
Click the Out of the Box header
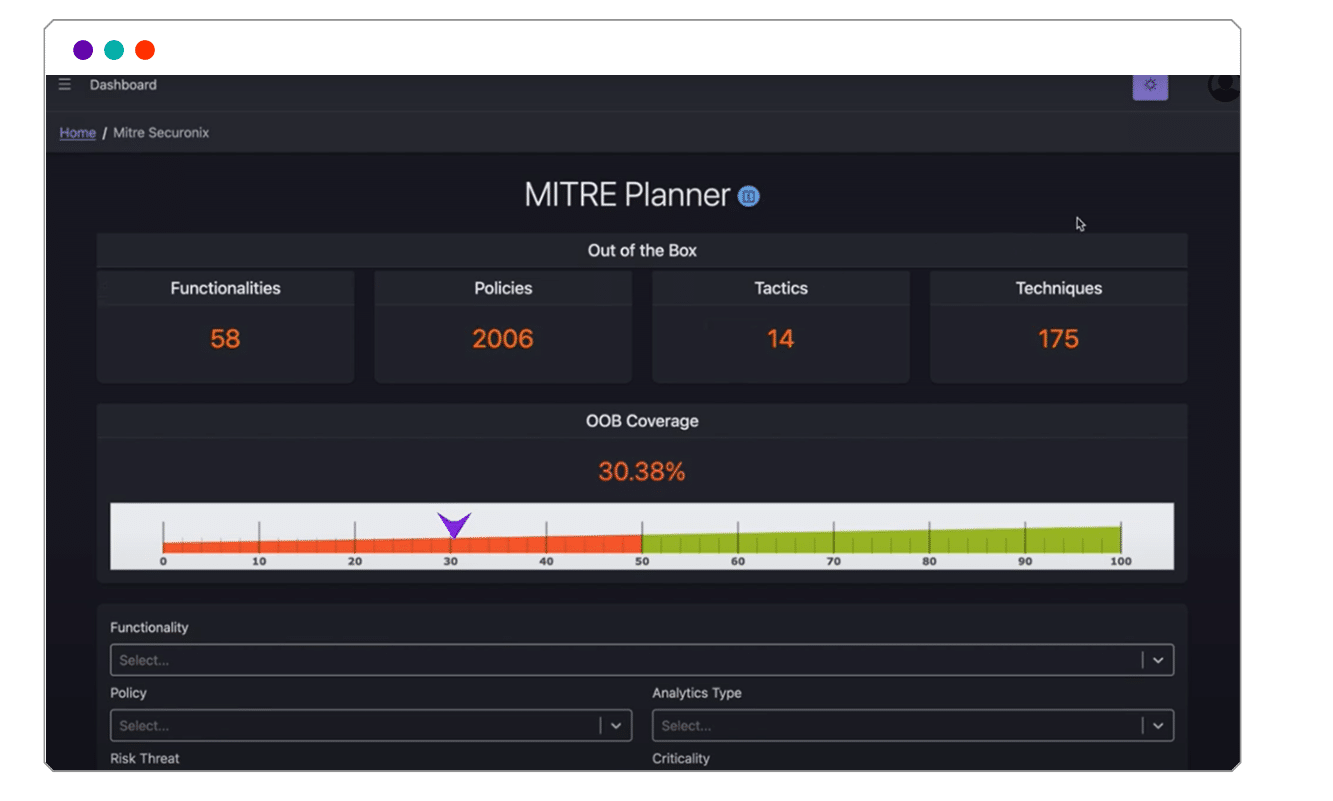tap(642, 250)
